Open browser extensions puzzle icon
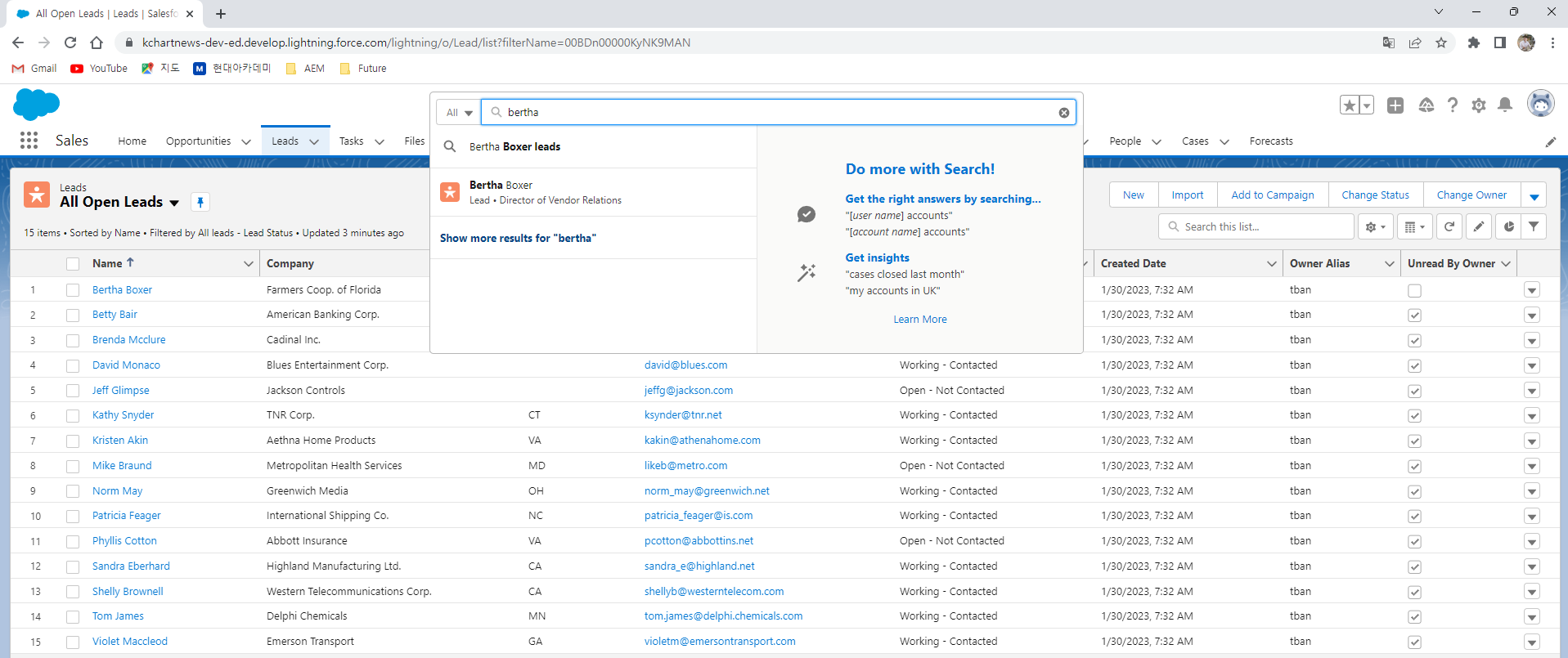1568x658 pixels. 1474,43
